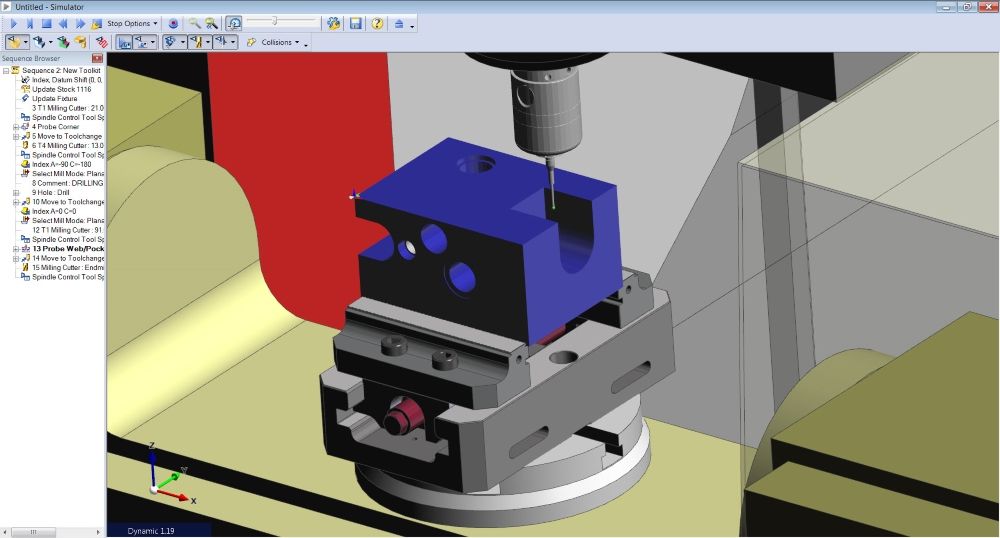1000x538 pixels.
Task: Click the simulation settings gear icon
Action: (333, 23)
